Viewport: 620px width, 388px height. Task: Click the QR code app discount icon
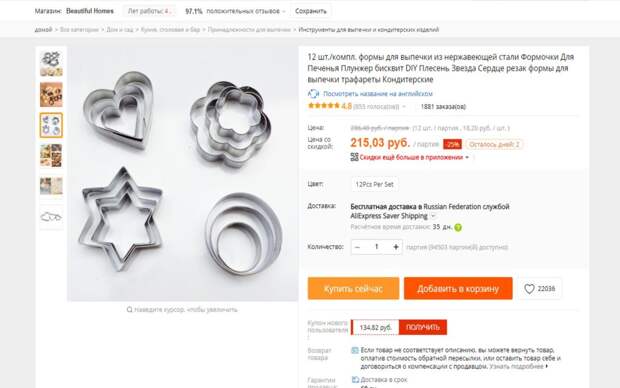pos(354,157)
